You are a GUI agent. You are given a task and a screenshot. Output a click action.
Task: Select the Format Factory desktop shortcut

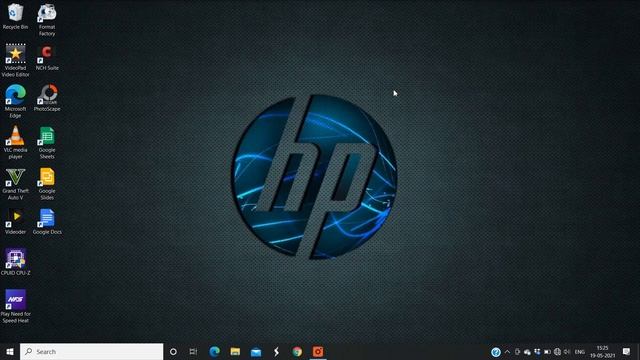tap(47, 20)
